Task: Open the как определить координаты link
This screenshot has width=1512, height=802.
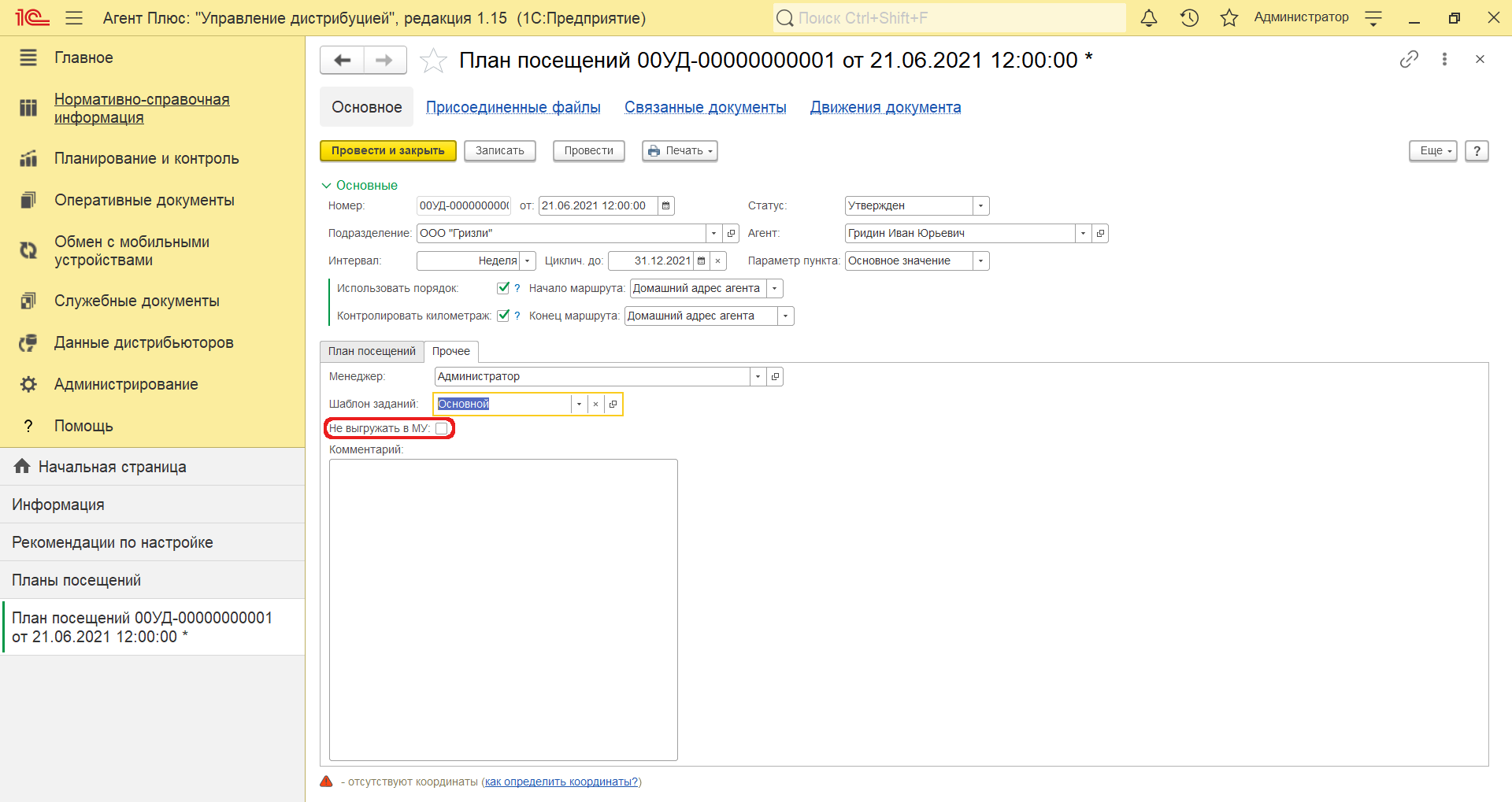Action: [x=561, y=782]
